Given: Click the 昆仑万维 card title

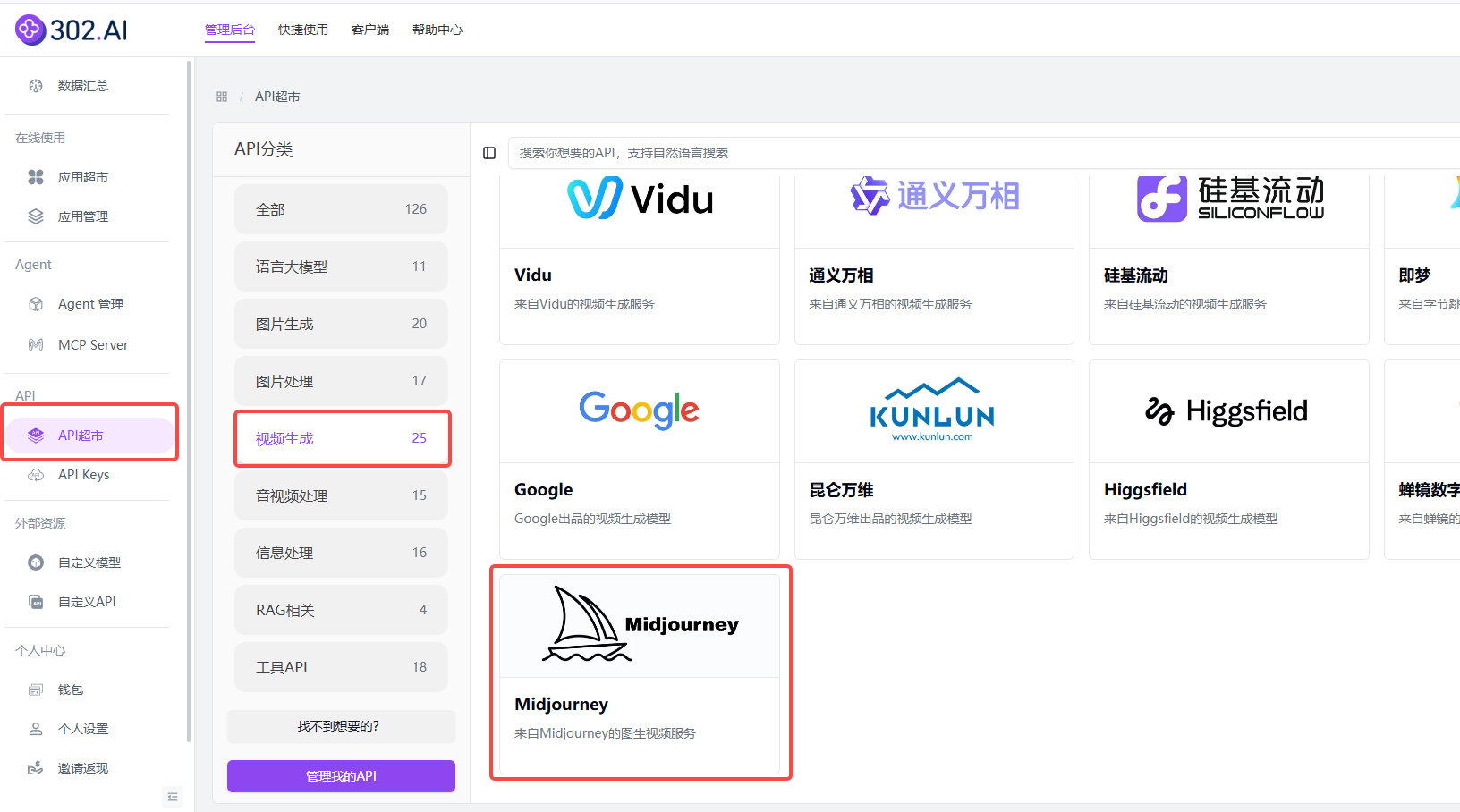Looking at the screenshot, I should point(841,490).
